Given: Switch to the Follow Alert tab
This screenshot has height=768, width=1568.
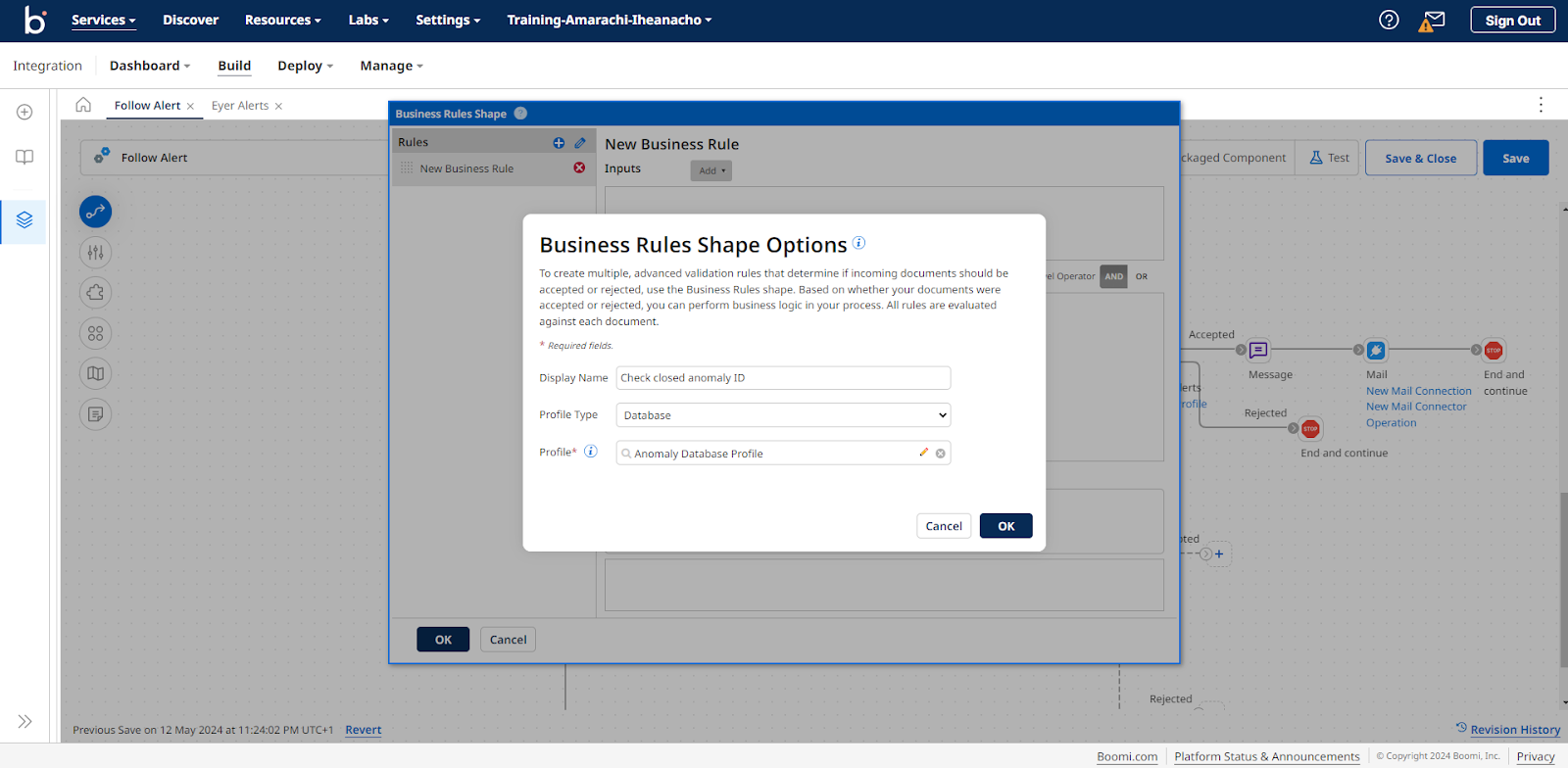Looking at the screenshot, I should click(x=147, y=106).
